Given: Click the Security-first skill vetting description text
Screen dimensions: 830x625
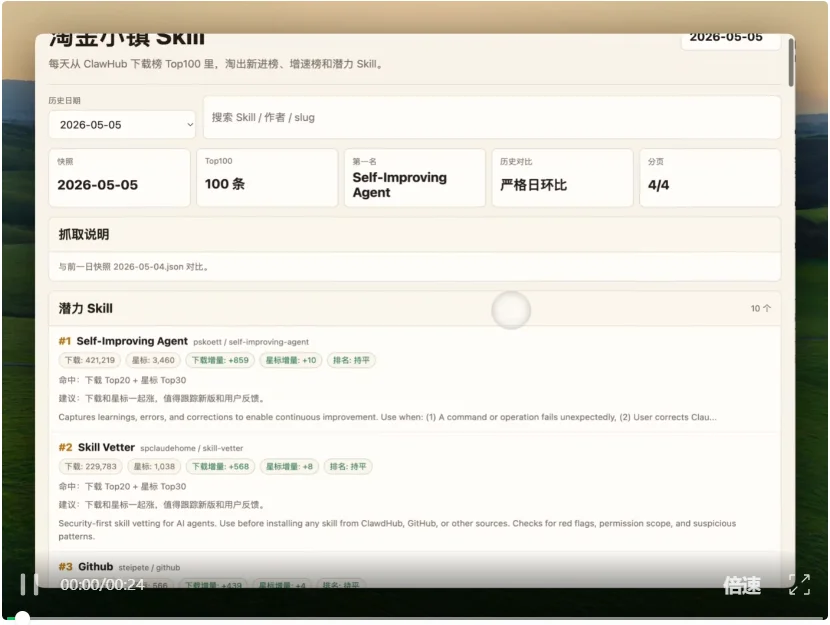Looking at the screenshot, I should 397,530.
